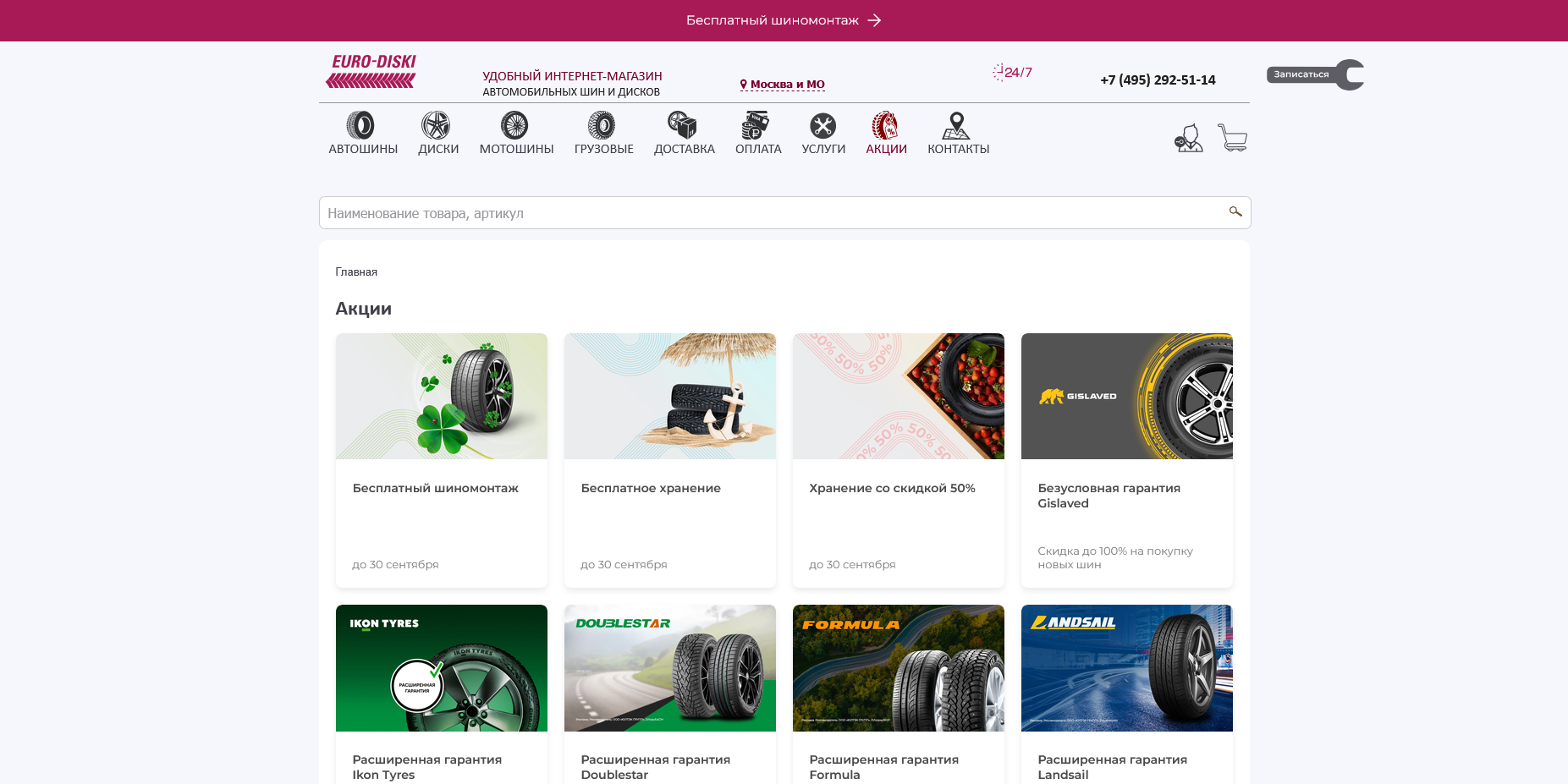This screenshot has height=784, width=1568.
Task: Click the Расширенная гарантия Landsail title
Action: (1113, 767)
